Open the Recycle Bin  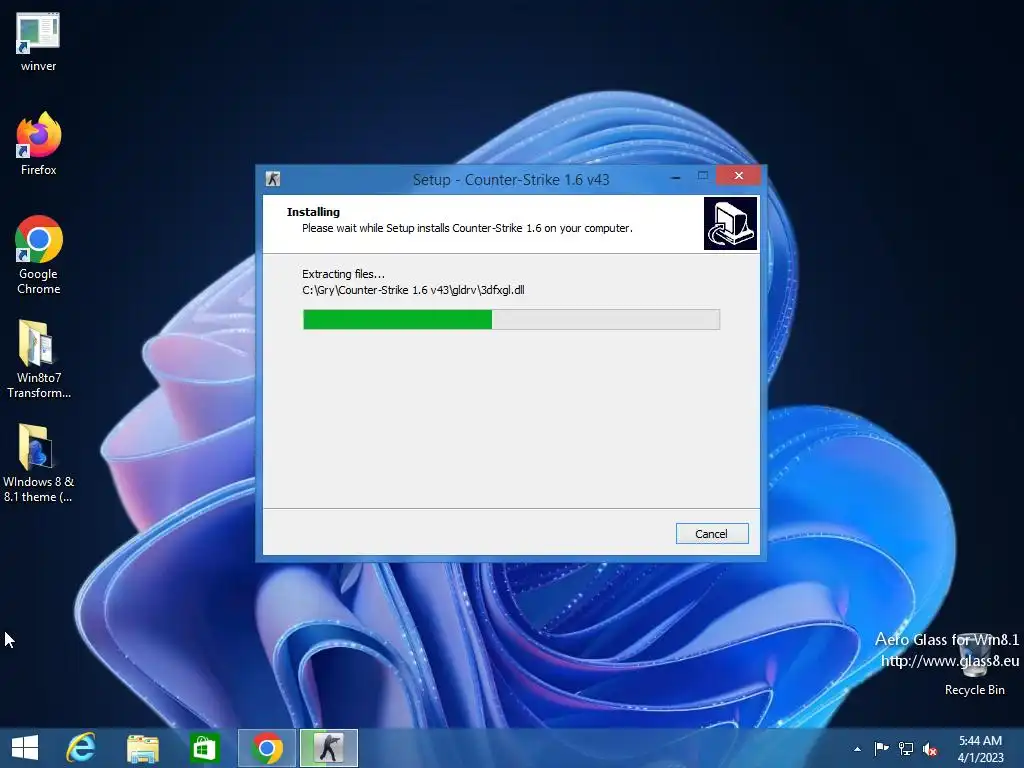tap(974, 663)
